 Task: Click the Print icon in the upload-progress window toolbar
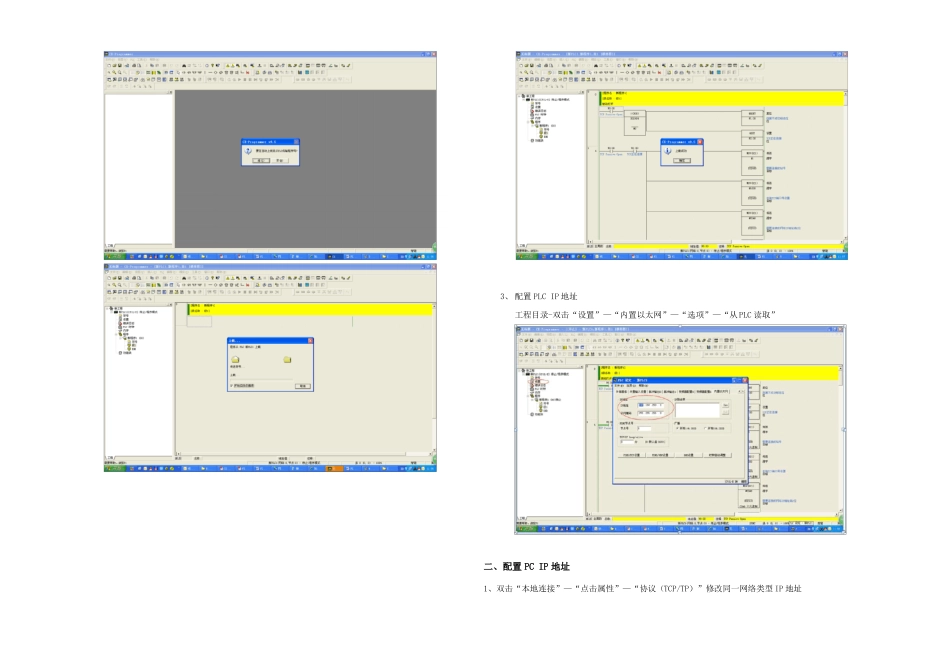point(134,278)
